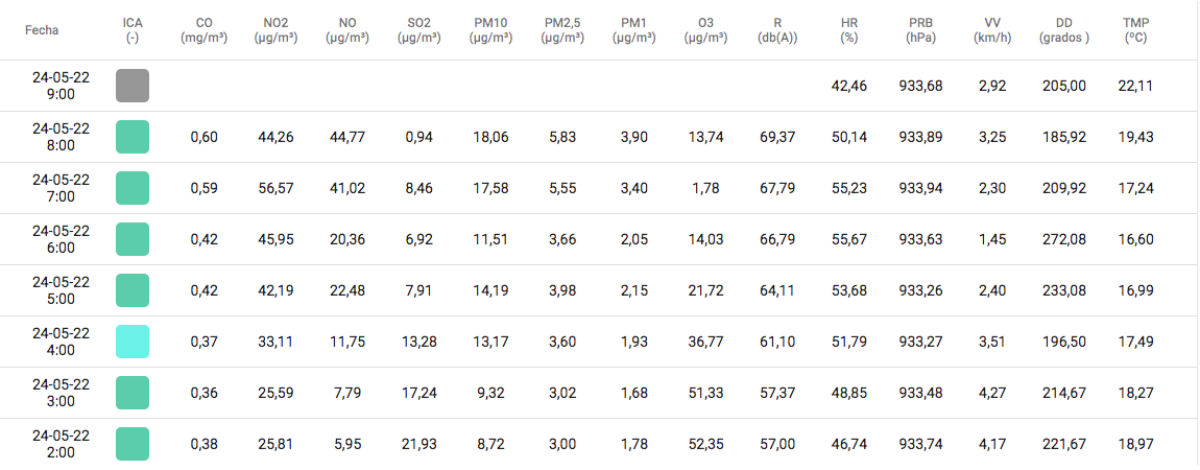Click the green ICA swatch for 8:00
This screenshot has height=470, width=1200.
(x=132, y=137)
